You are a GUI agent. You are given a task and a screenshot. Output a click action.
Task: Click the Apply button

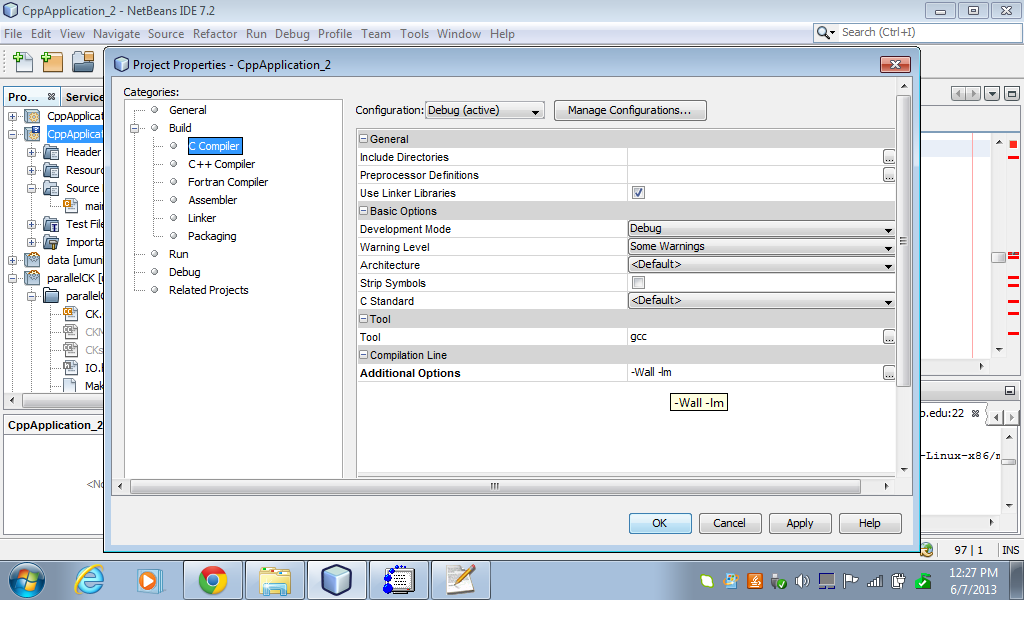coord(799,523)
